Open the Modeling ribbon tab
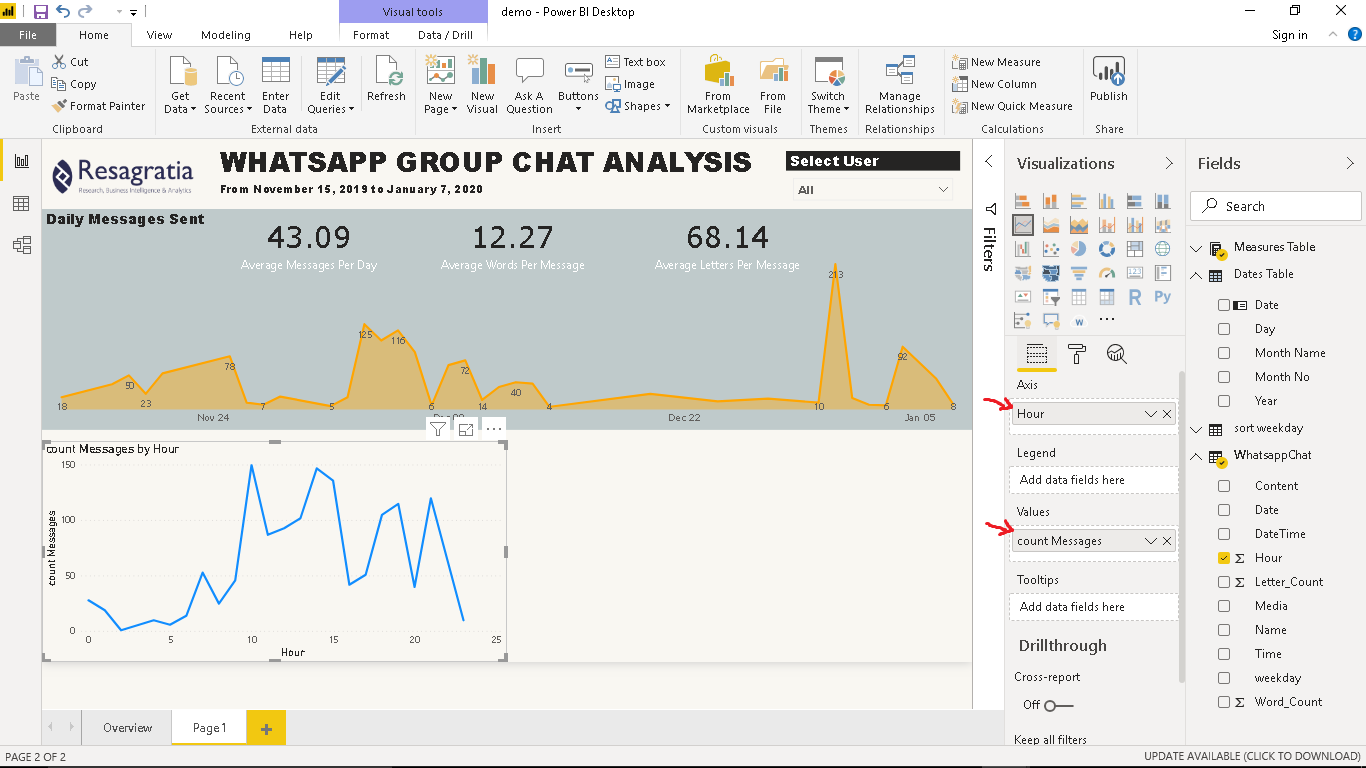Viewport: 1366px width, 768px height. coord(226,33)
